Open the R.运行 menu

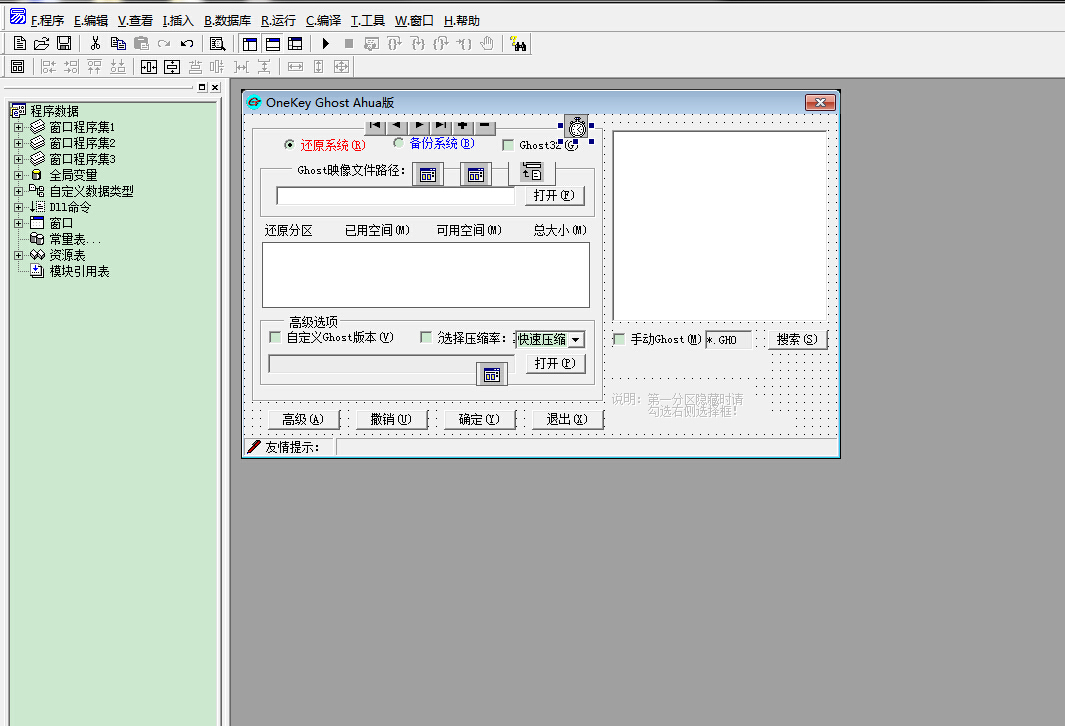(x=278, y=21)
